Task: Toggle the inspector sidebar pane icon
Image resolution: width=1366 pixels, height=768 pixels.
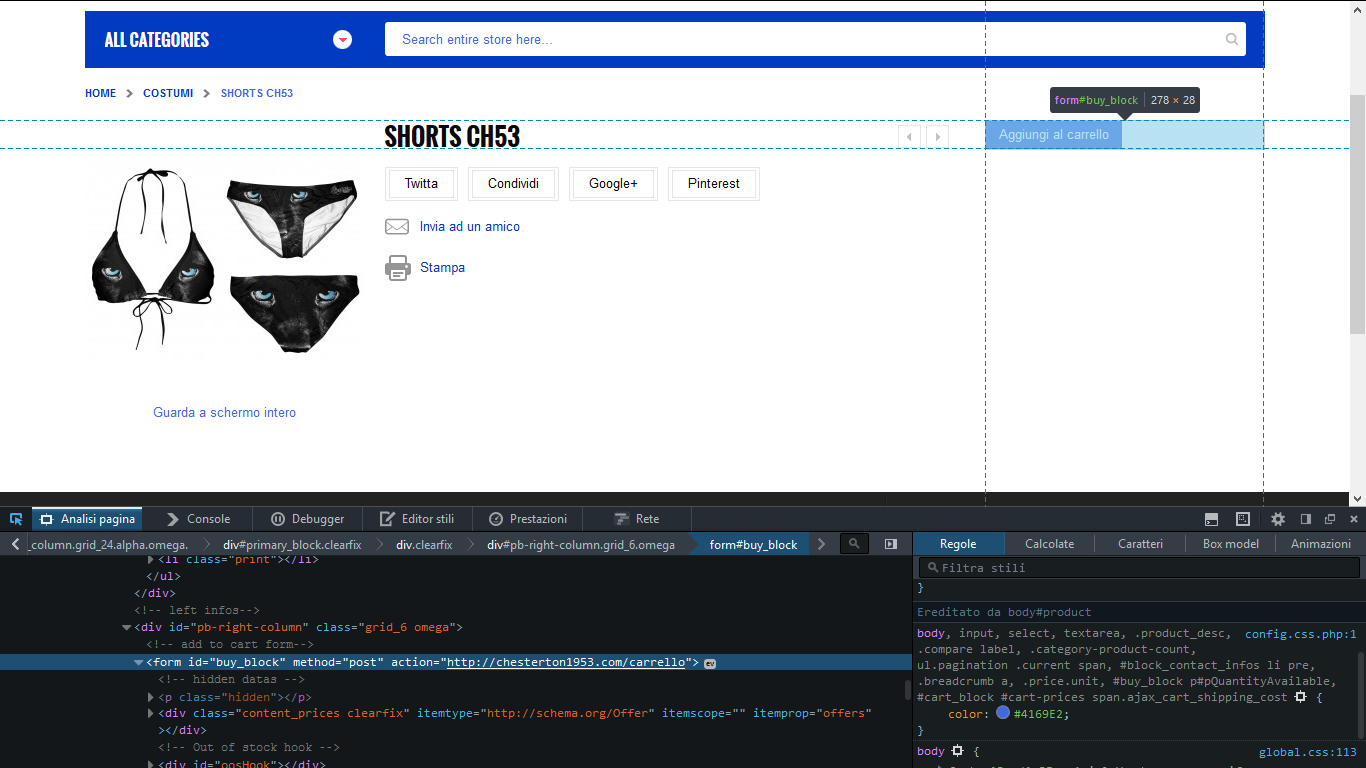Action: click(891, 544)
